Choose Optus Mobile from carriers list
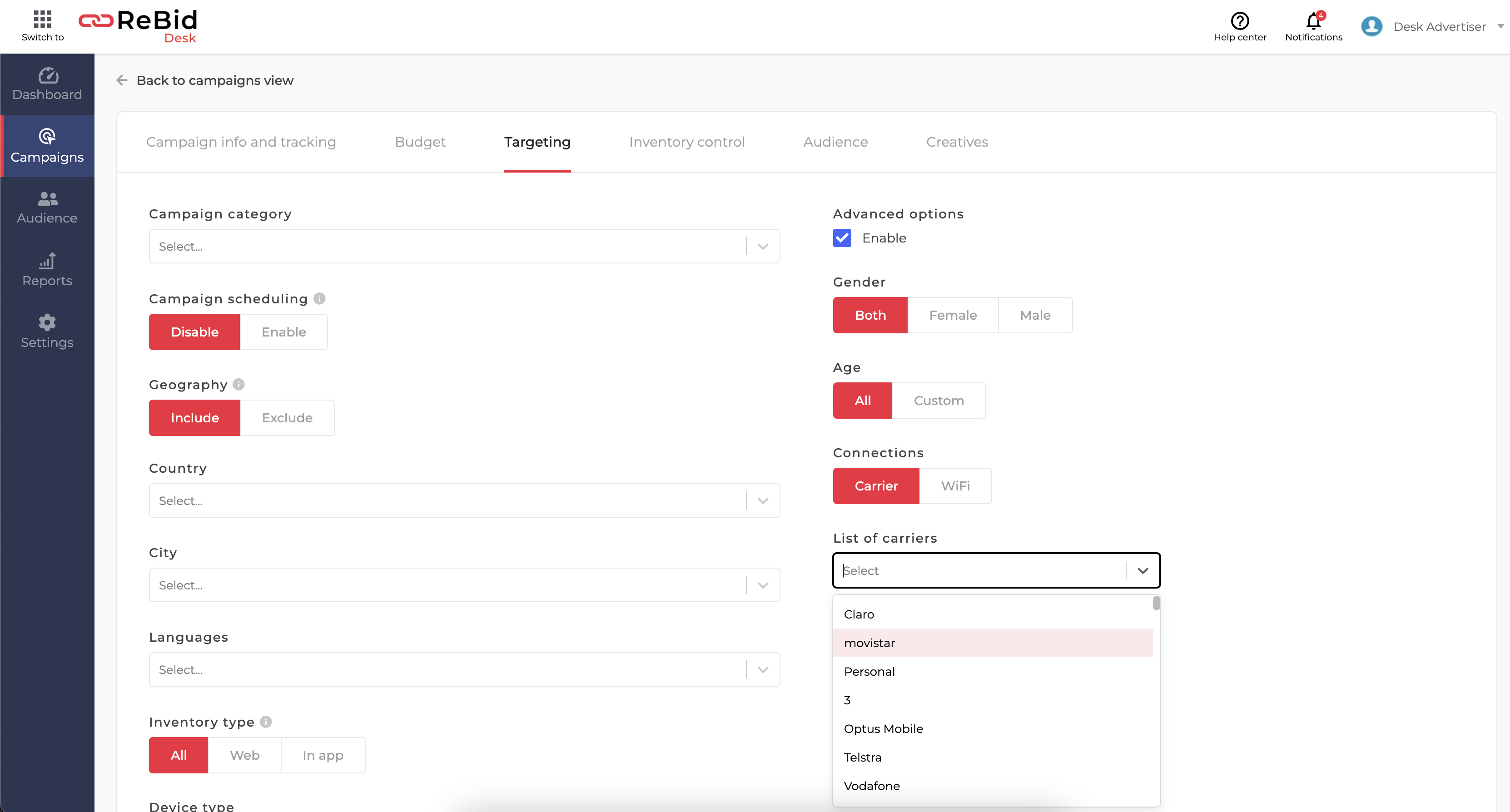The image size is (1510, 812). (993, 729)
